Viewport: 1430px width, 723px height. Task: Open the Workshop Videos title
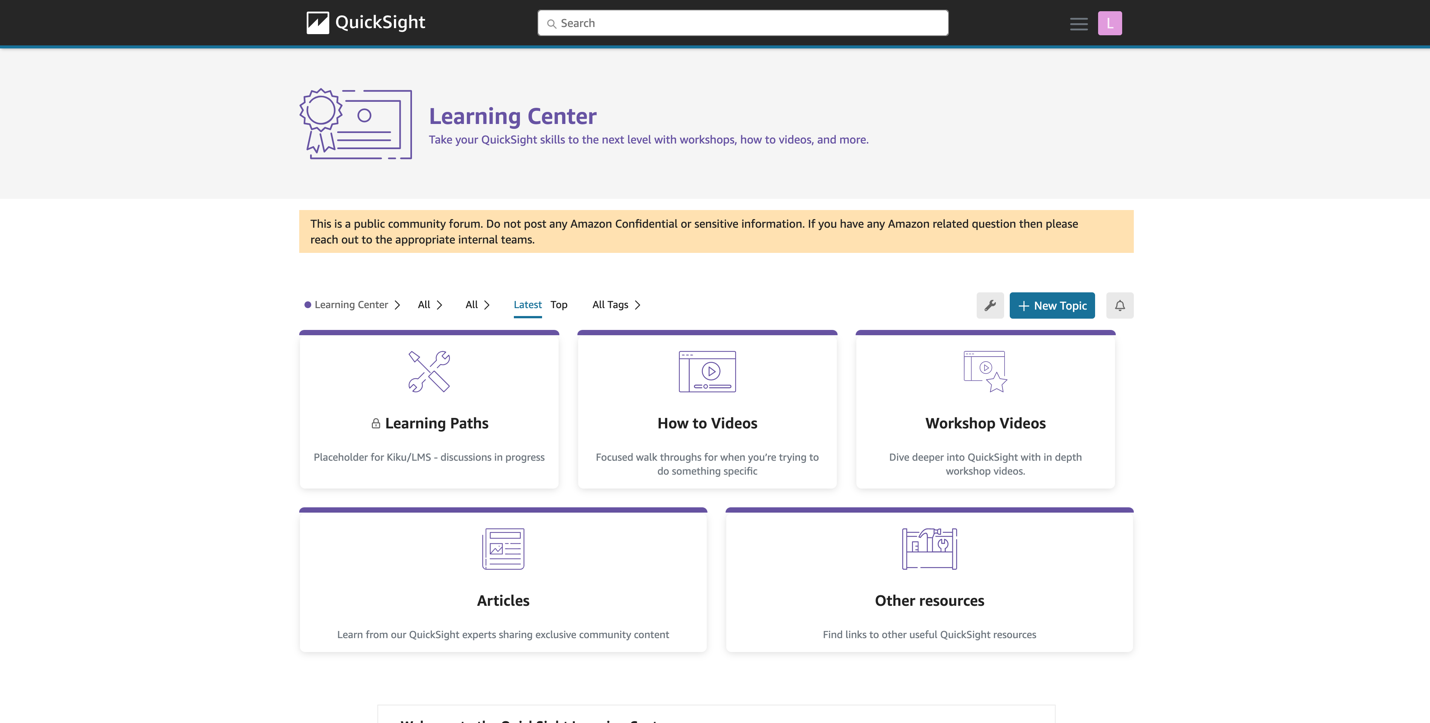pyautogui.click(x=985, y=424)
